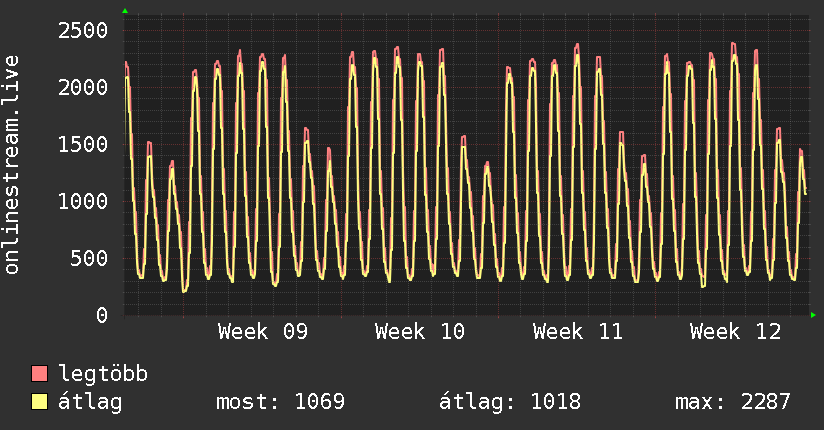
Task: Select the Week 11 axis label
Action: coord(578,332)
